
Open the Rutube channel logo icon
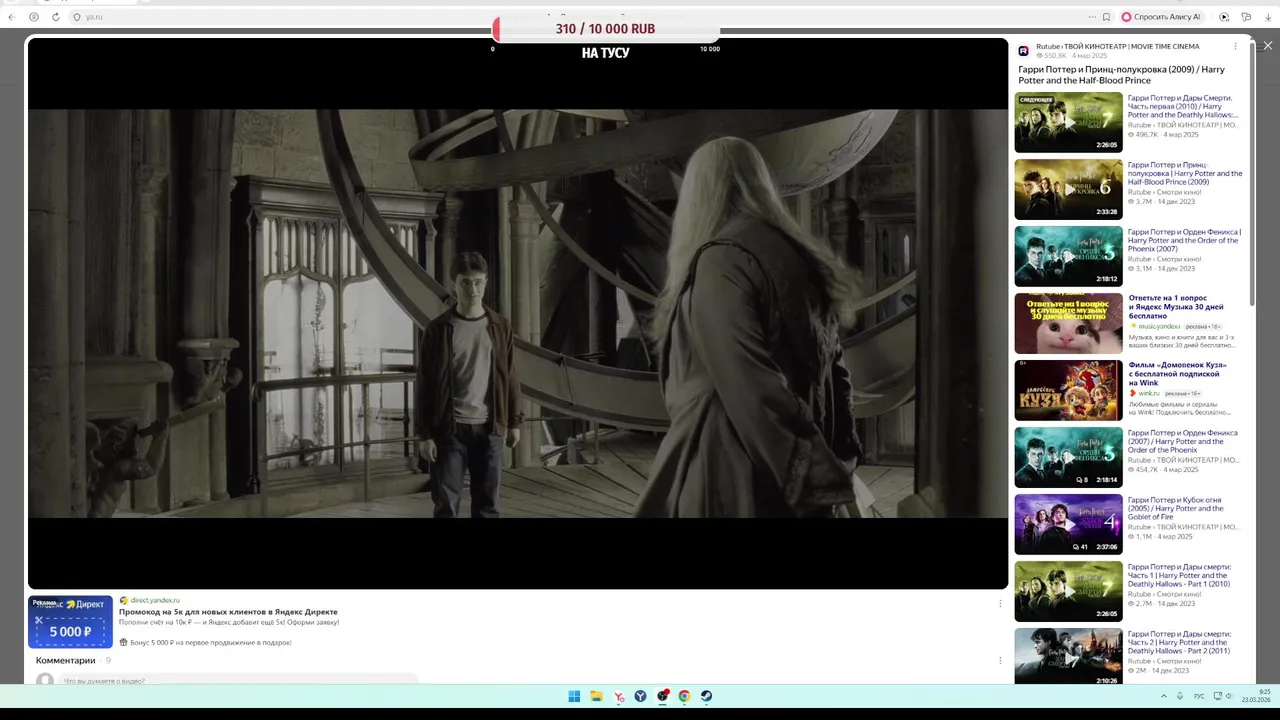1023,51
